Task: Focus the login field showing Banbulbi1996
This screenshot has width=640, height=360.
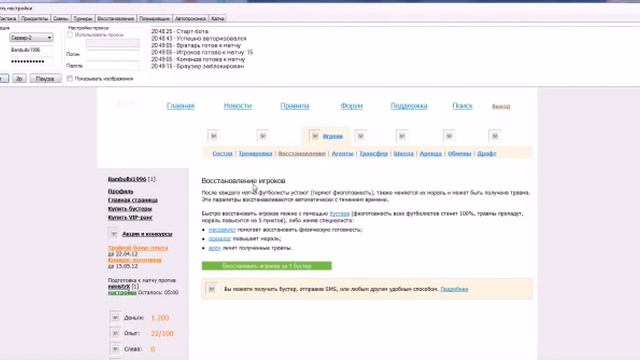Action: click(31, 50)
